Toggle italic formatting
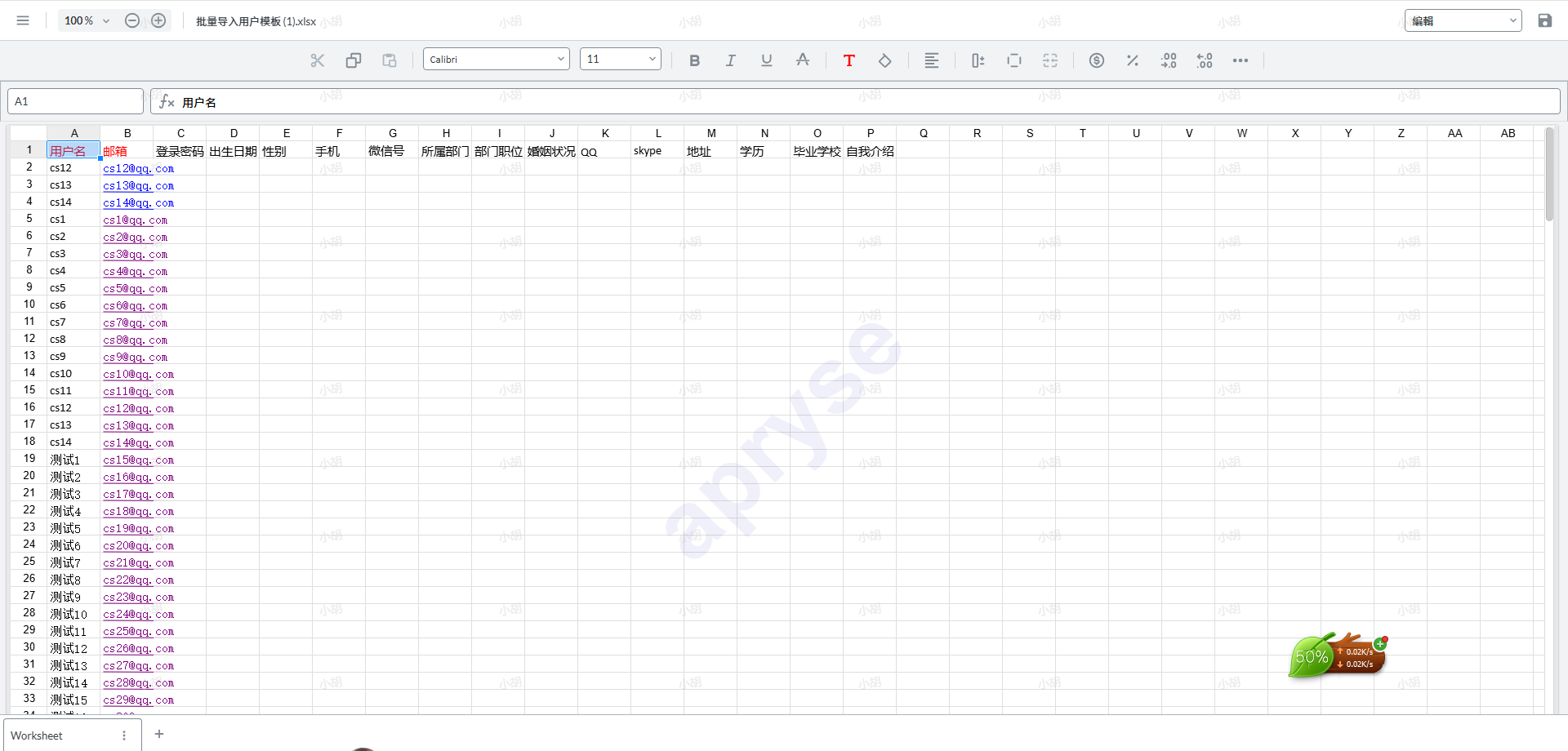 tap(730, 60)
